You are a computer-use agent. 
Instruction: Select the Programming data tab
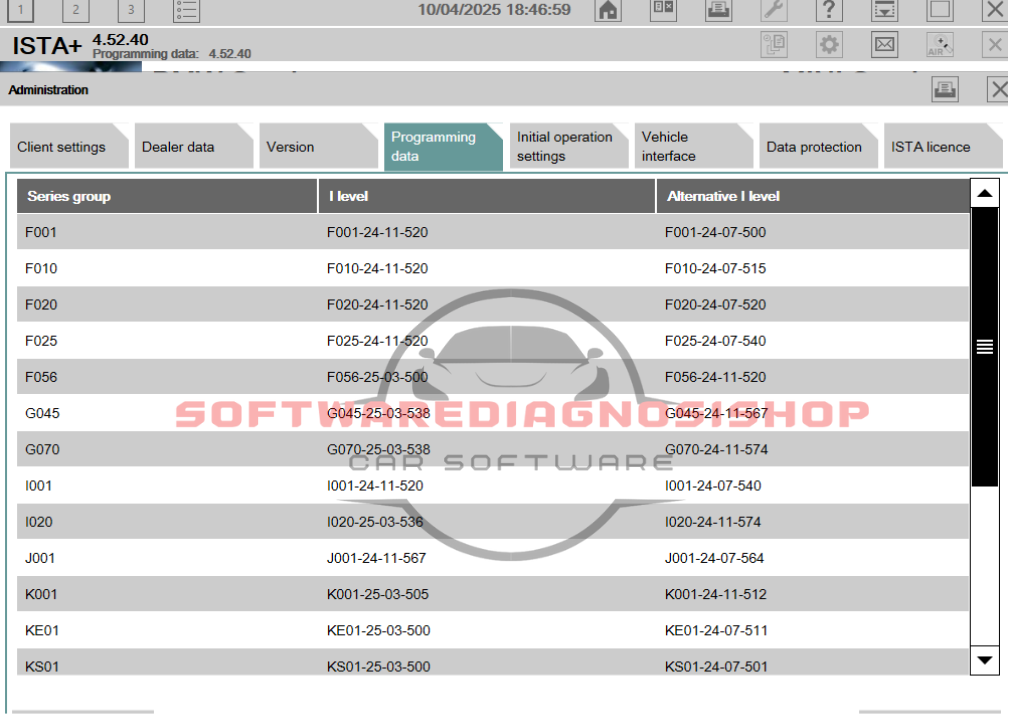pyautogui.click(x=443, y=147)
